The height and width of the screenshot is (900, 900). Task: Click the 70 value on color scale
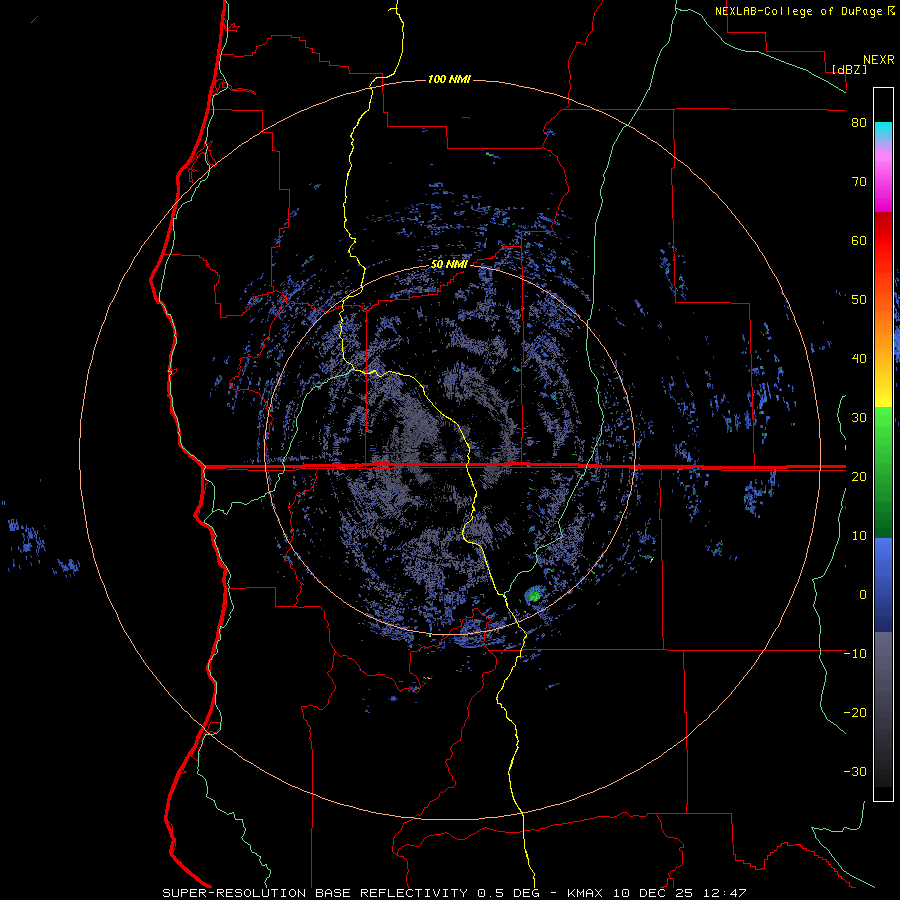pyautogui.click(x=859, y=182)
